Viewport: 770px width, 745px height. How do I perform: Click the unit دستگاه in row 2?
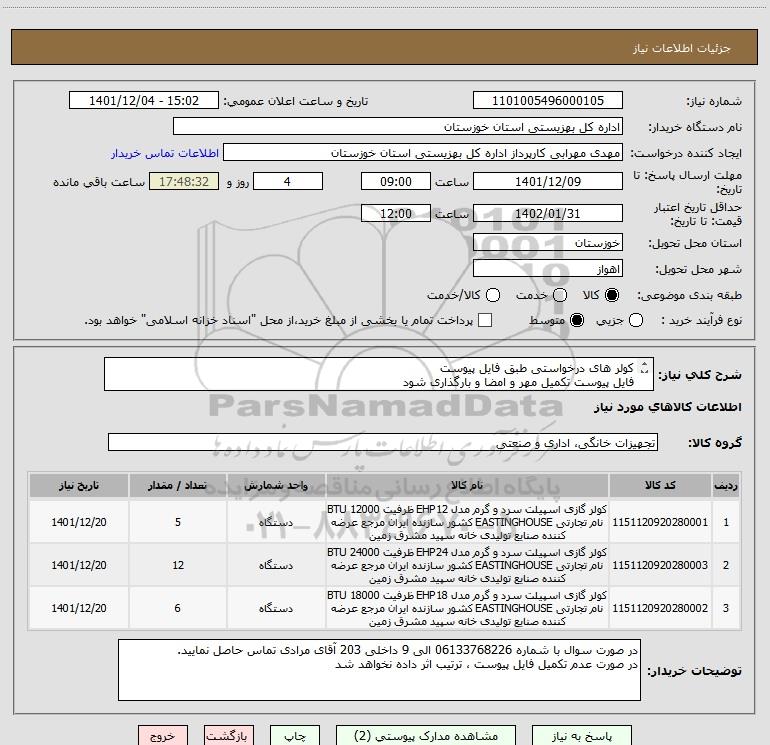(x=276, y=565)
